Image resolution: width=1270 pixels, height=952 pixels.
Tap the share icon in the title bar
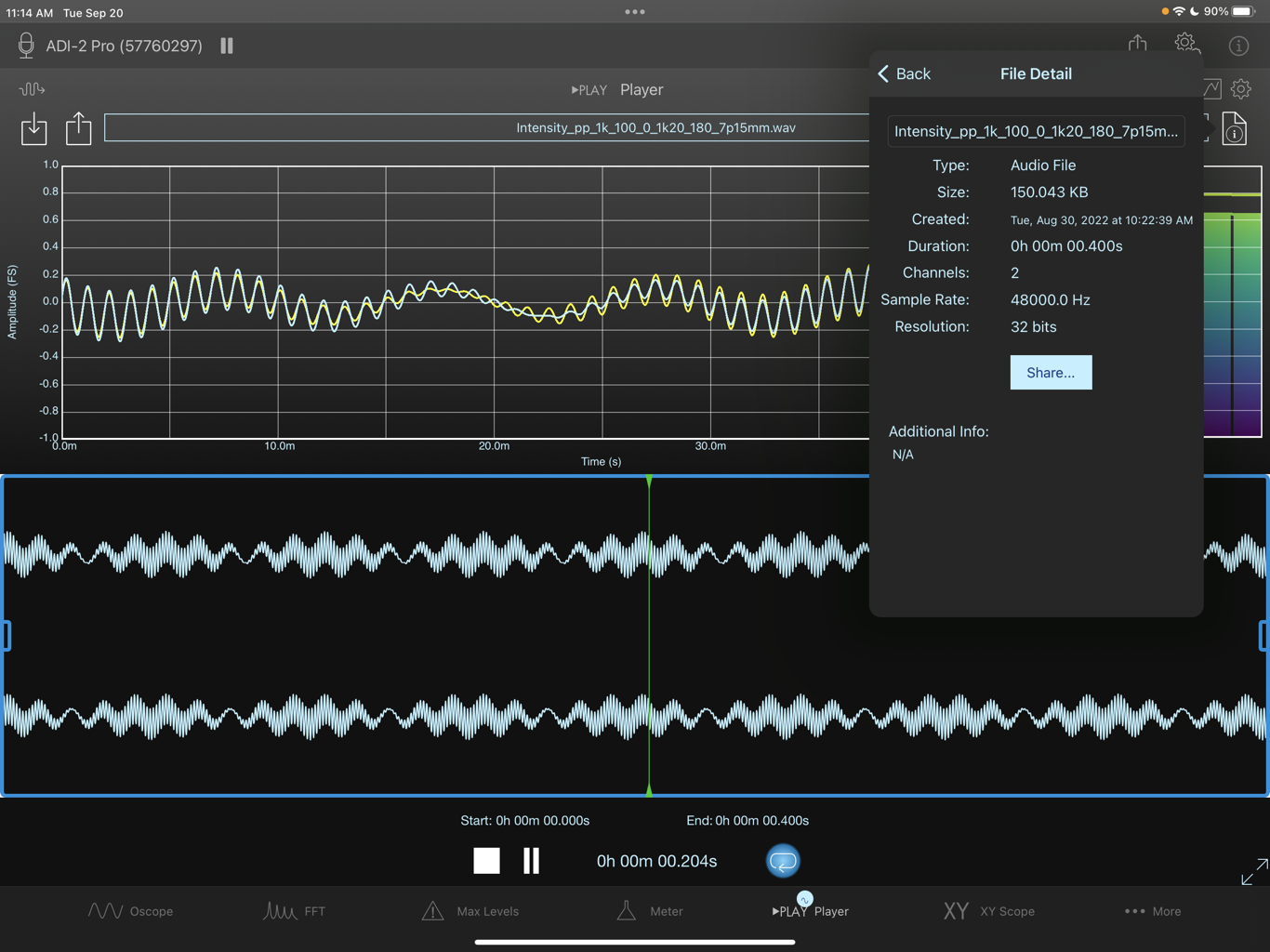(1136, 43)
